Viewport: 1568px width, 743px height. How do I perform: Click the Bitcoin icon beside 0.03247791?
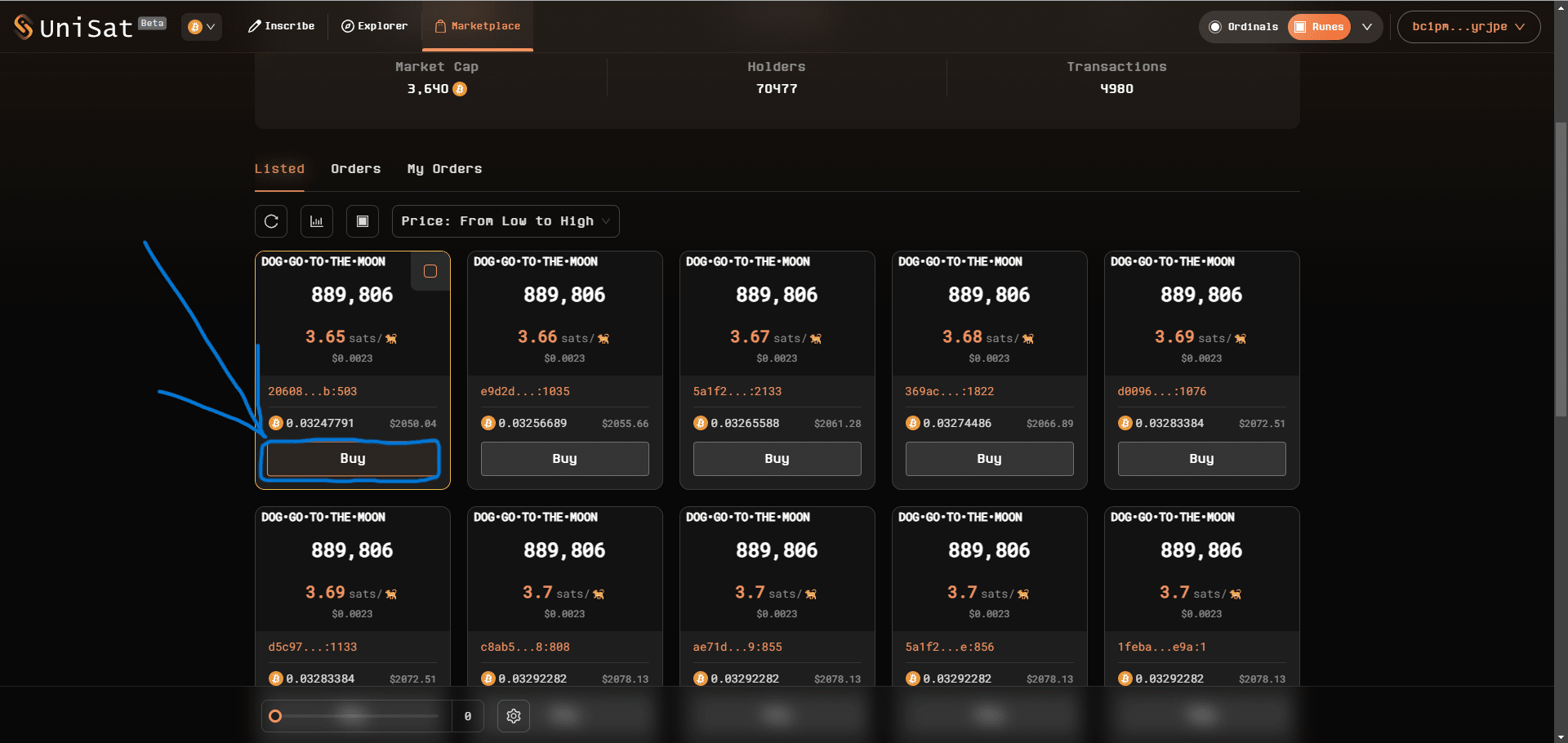[276, 423]
